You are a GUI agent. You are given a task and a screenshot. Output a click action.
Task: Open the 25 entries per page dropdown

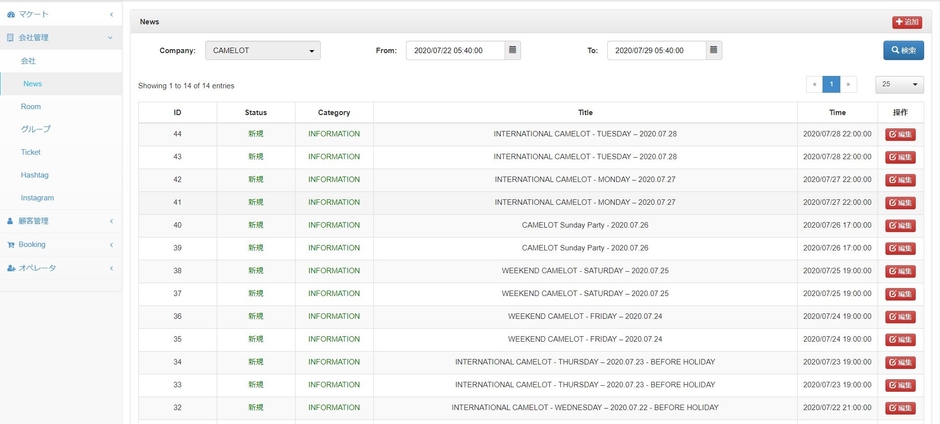point(899,85)
